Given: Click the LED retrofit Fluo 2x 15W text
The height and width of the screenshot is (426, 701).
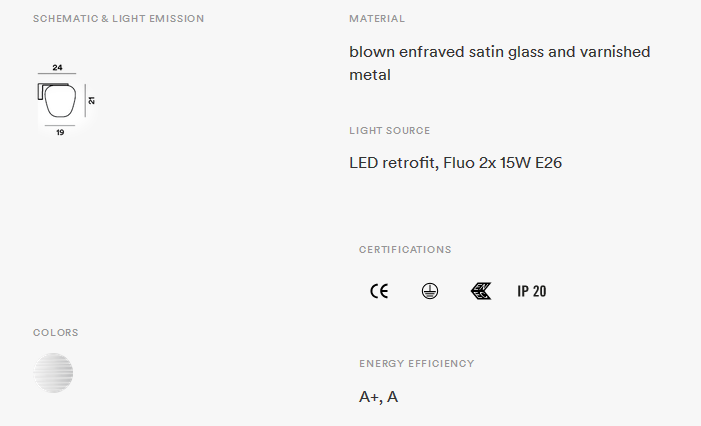Looking at the screenshot, I should pos(455,163).
